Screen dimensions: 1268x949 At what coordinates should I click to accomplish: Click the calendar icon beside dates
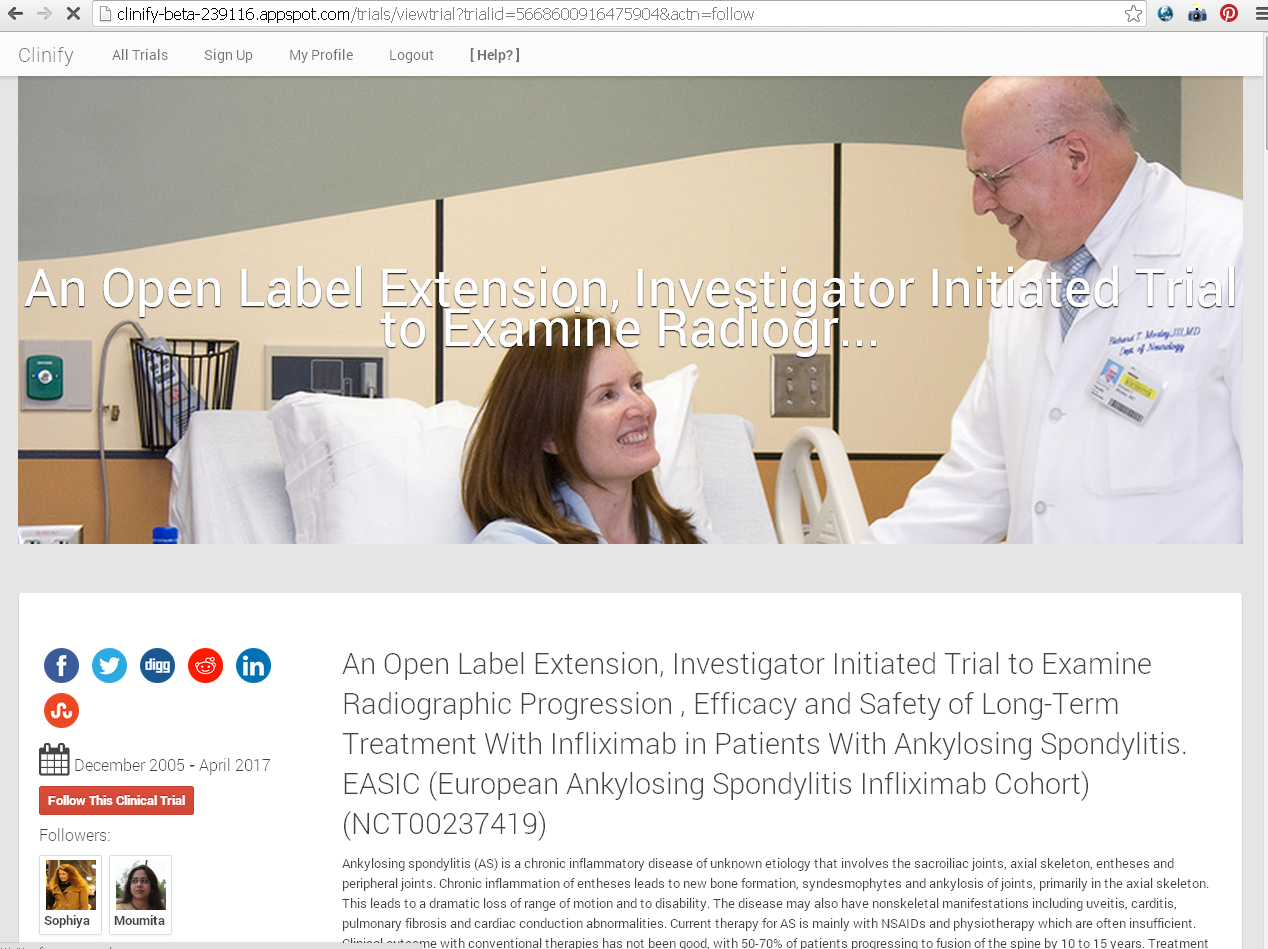tap(54, 760)
